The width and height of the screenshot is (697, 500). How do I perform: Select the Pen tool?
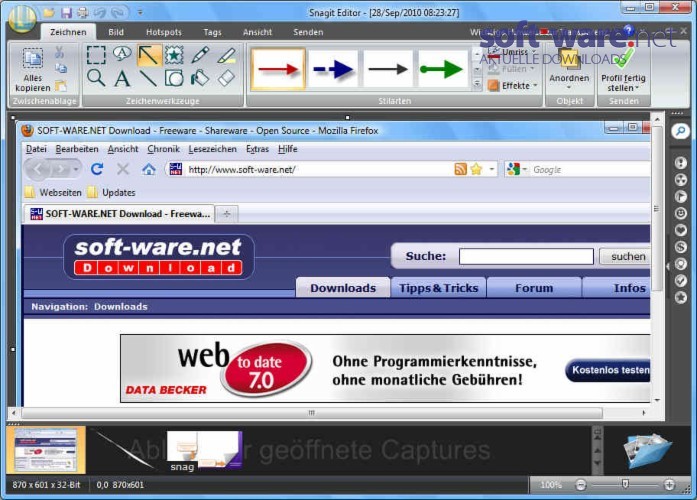200,55
